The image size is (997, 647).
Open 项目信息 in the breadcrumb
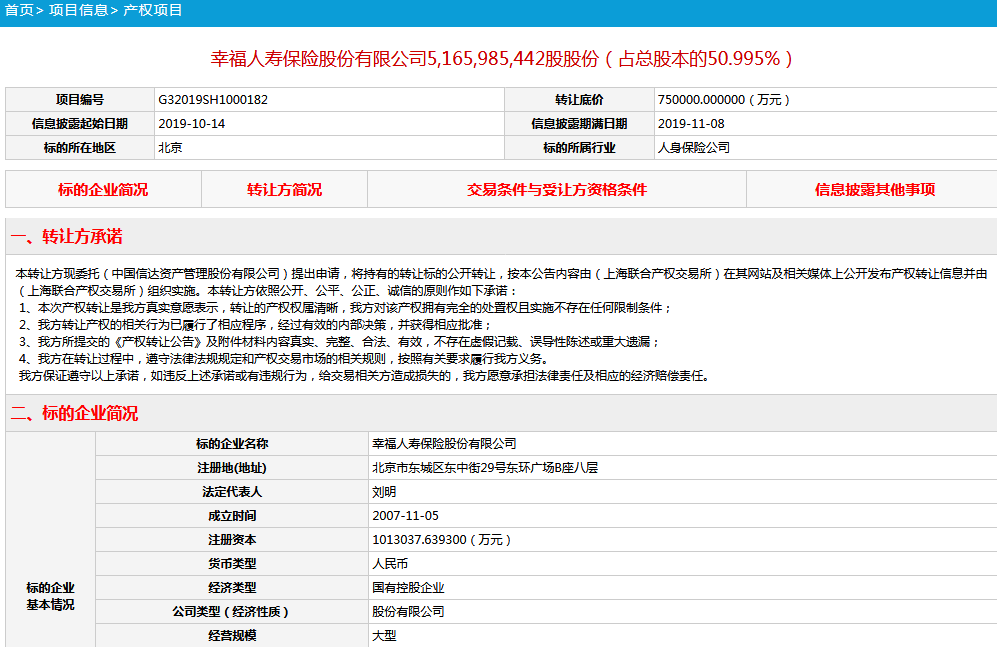click(77, 10)
